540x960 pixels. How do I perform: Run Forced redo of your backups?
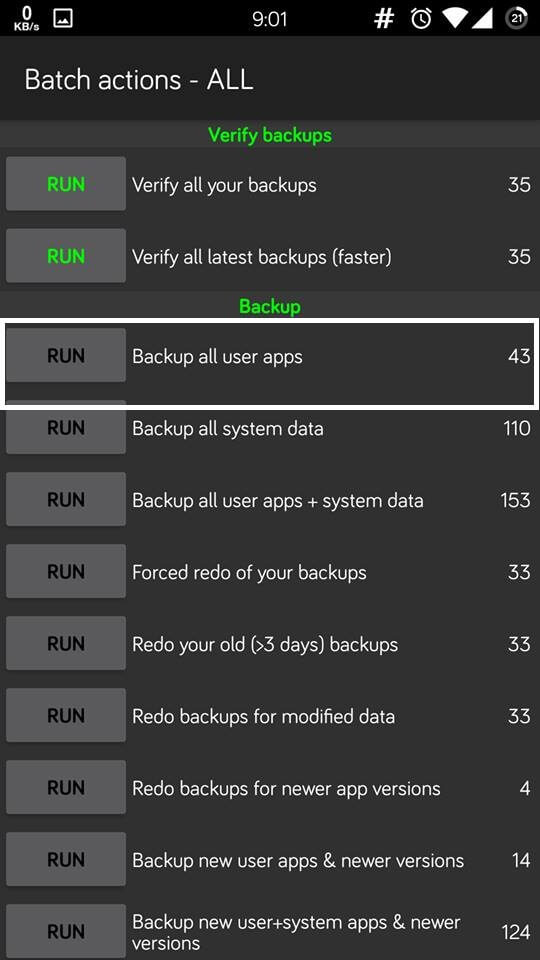tap(66, 571)
